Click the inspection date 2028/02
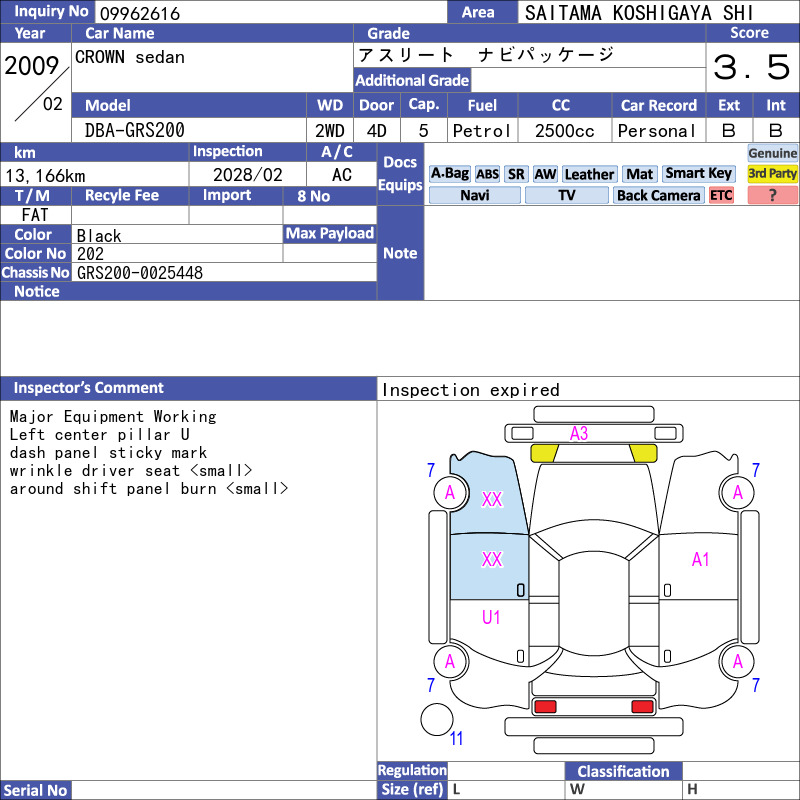Image resolution: width=800 pixels, height=800 pixels. pos(247,174)
